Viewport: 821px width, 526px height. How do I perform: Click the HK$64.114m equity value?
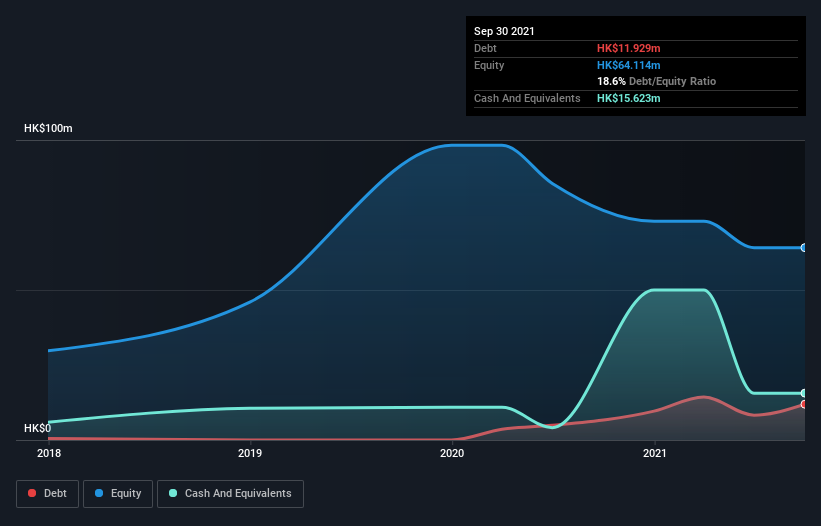(628, 65)
